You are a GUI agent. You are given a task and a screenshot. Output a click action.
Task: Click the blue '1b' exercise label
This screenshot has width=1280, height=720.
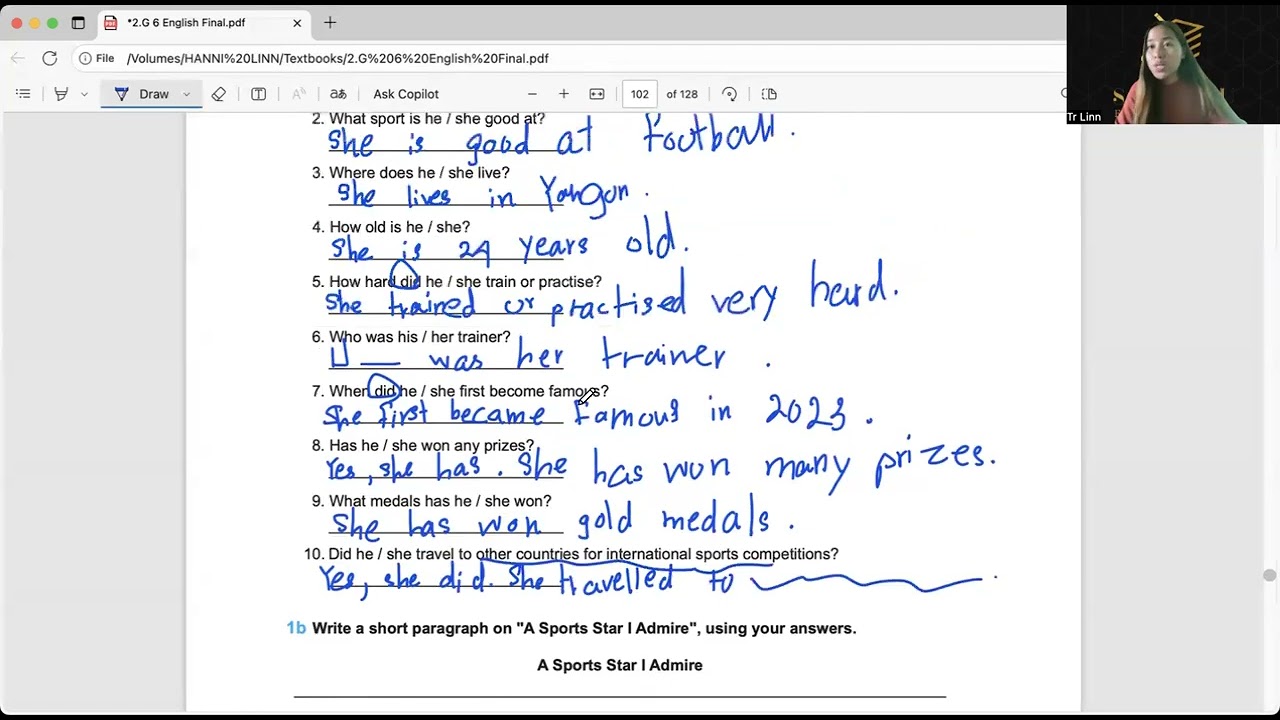296,628
